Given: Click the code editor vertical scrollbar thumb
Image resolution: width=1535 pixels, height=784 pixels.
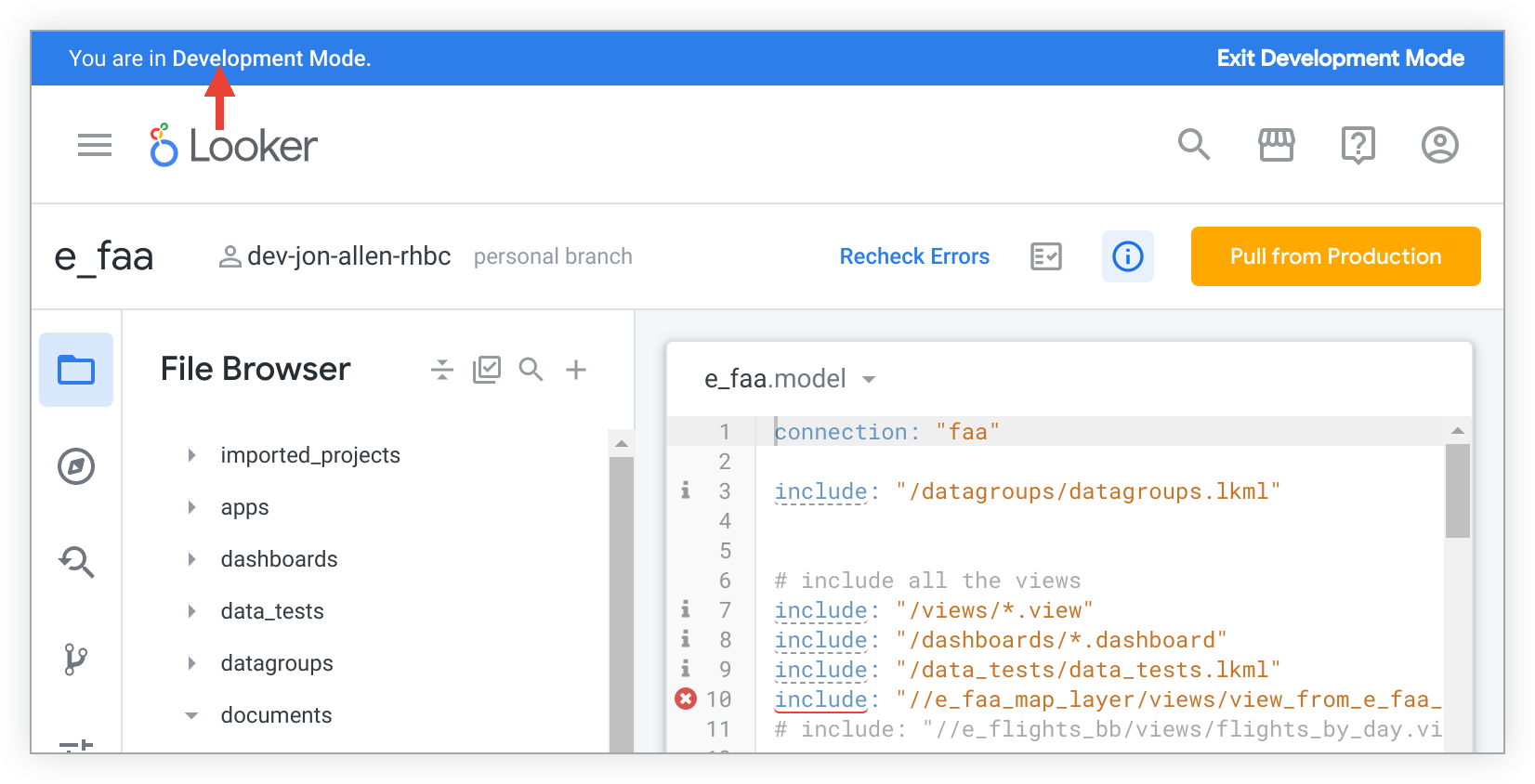Looking at the screenshot, I should tap(1457, 490).
